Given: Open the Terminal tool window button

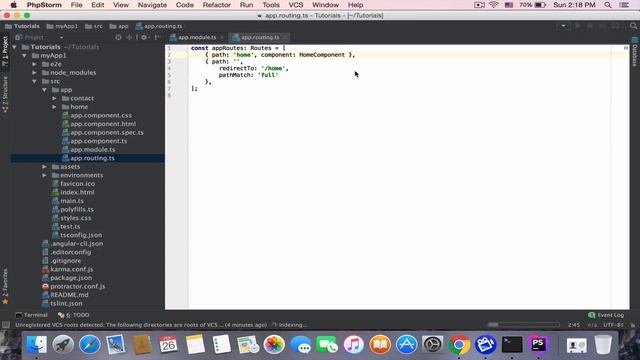Looking at the screenshot, I should (x=31, y=315).
